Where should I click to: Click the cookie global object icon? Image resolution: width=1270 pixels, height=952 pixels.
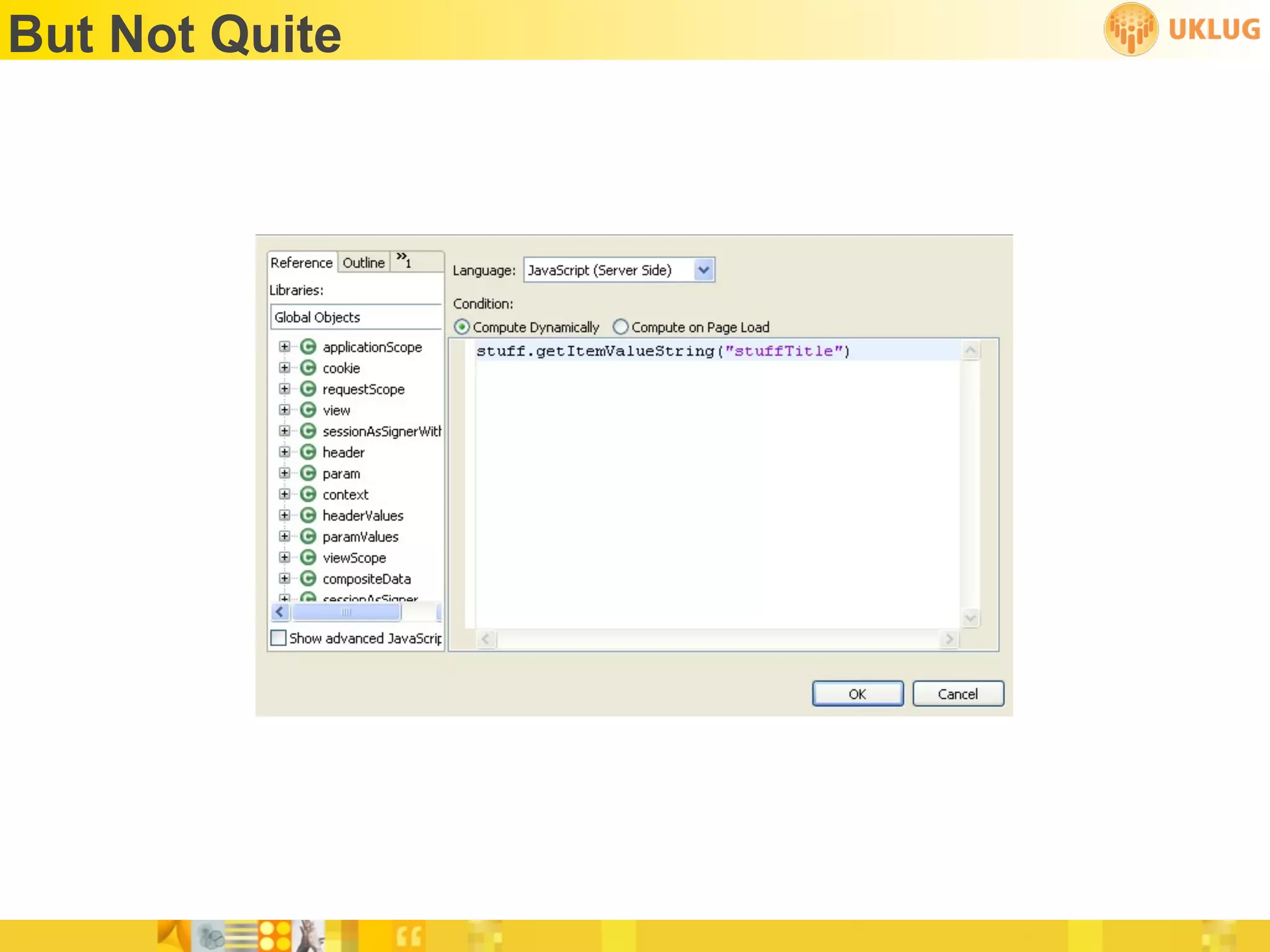pyautogui.click(x=308, y=368)
